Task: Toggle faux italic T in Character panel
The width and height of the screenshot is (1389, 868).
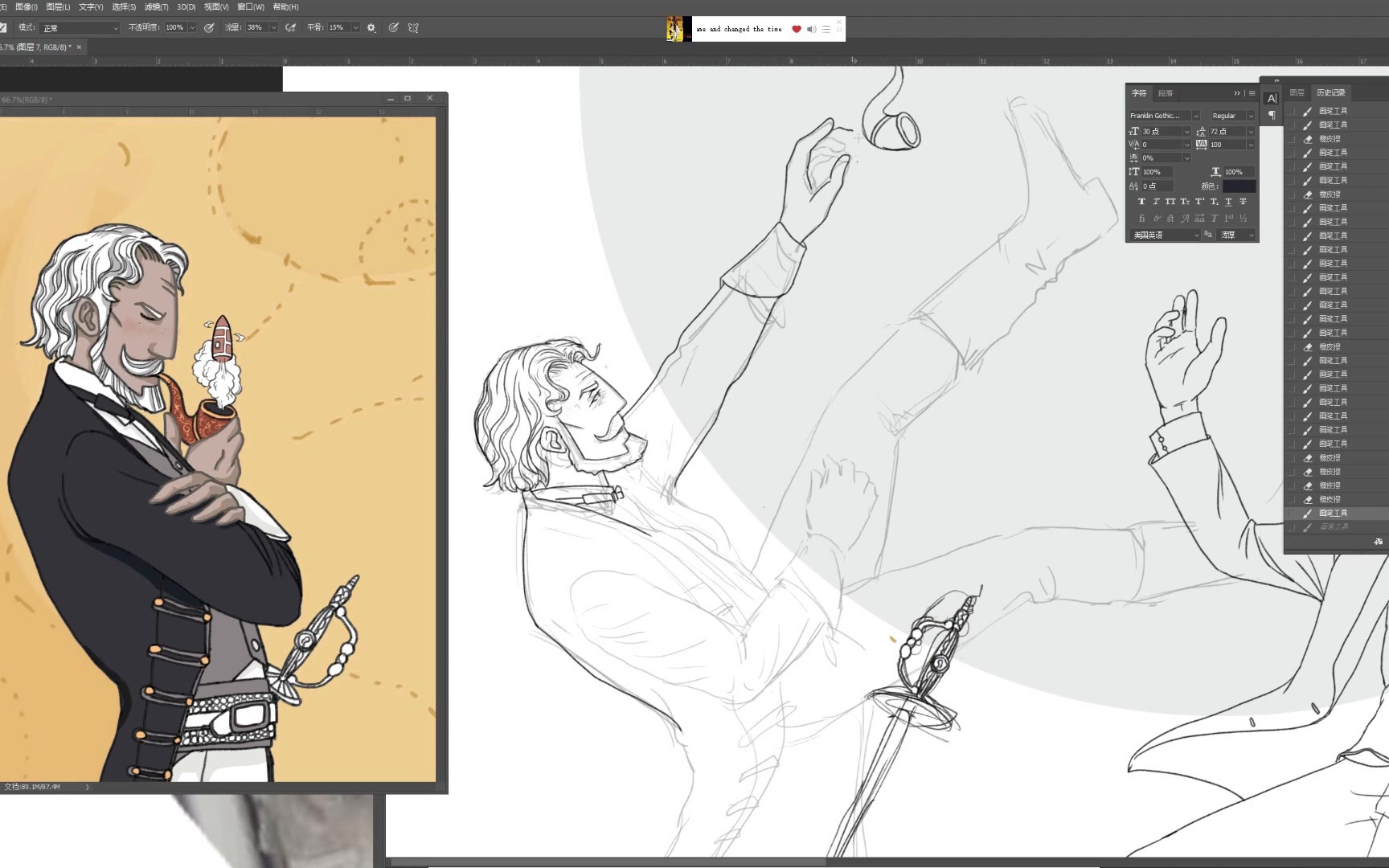Action: (x=1156, y=202)
